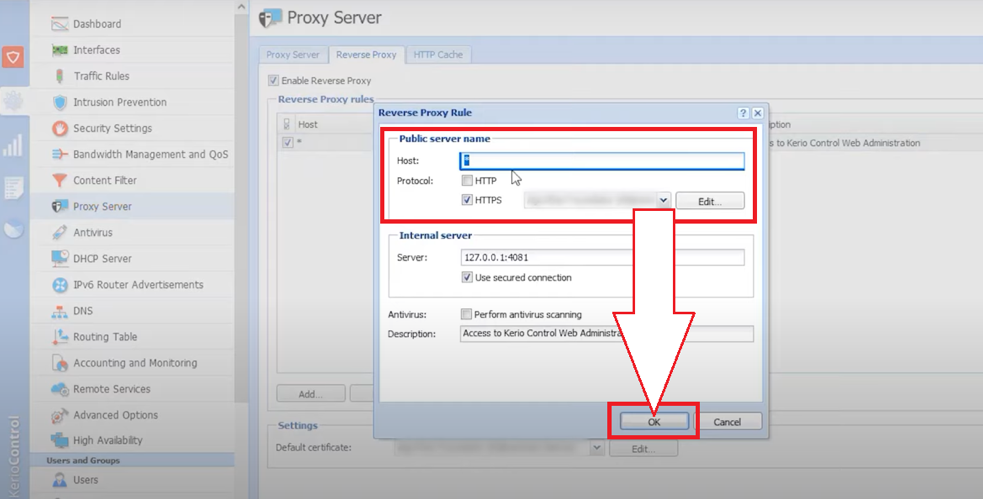Click Edit next to Default certificate
Screen dimensions: 983x499
pyautogui.click(x=643, y=448)
